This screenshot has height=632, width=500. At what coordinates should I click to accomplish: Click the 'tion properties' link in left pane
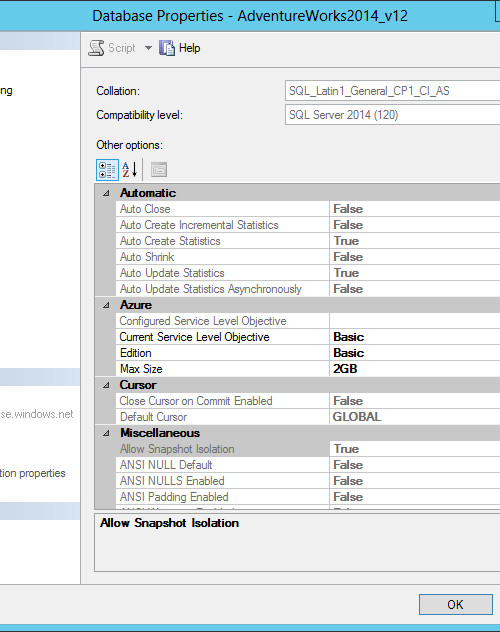coord(33,473)
